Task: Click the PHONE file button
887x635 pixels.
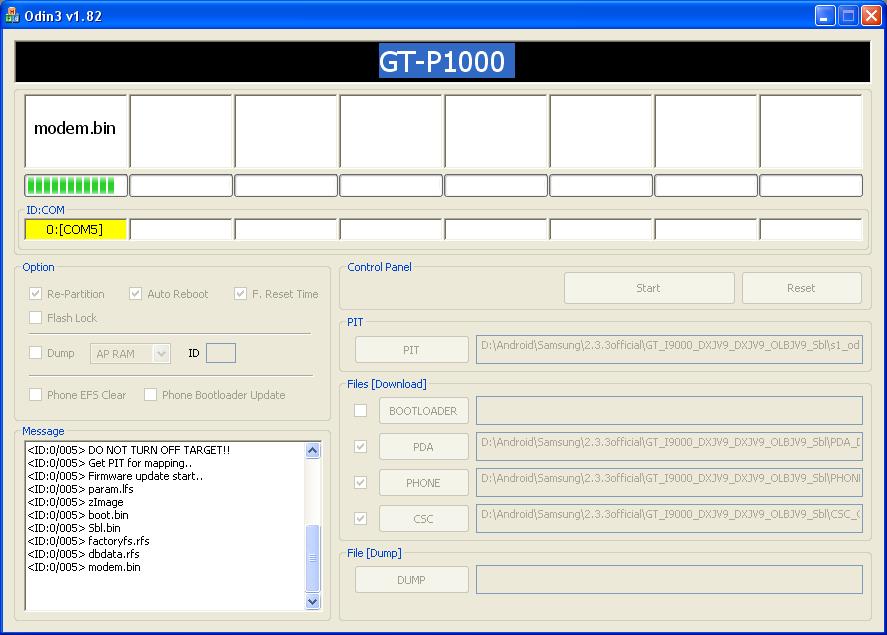Action: click(x=424, y=483)
